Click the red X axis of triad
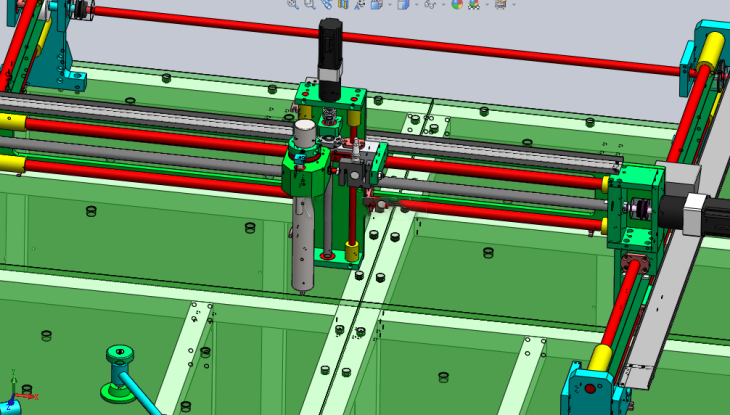This screenshot has height=415, width=730. click(28, 394)
